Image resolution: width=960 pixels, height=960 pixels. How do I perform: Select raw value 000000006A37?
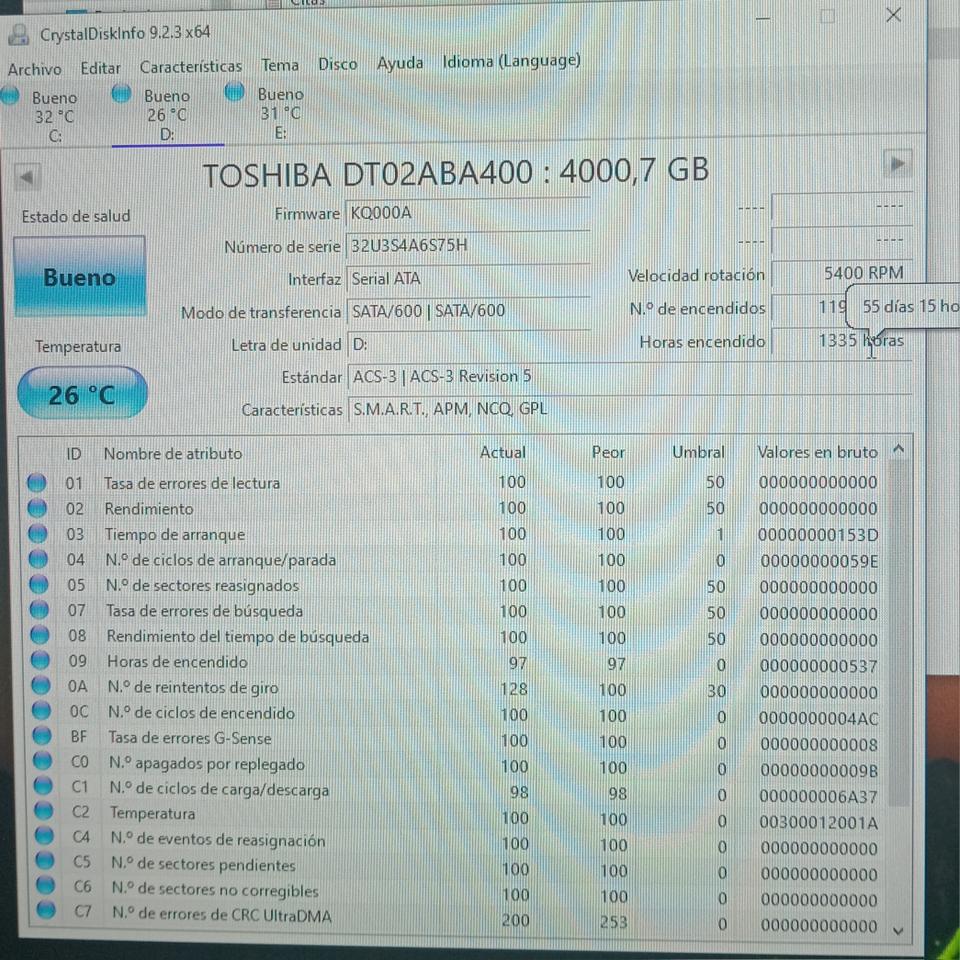tap(819, 797)
